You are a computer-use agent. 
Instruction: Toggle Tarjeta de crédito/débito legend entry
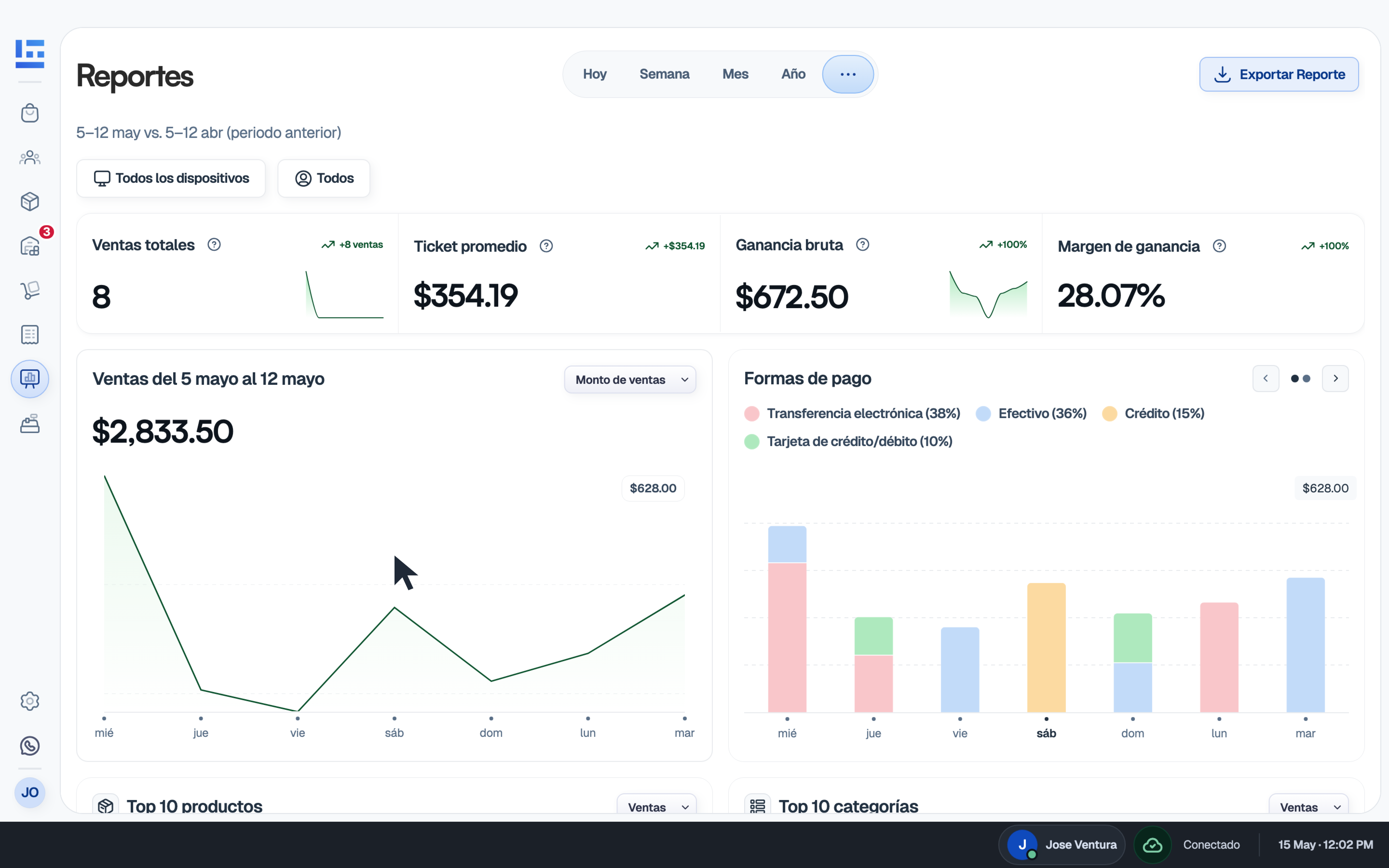click(x=848, y=441)
